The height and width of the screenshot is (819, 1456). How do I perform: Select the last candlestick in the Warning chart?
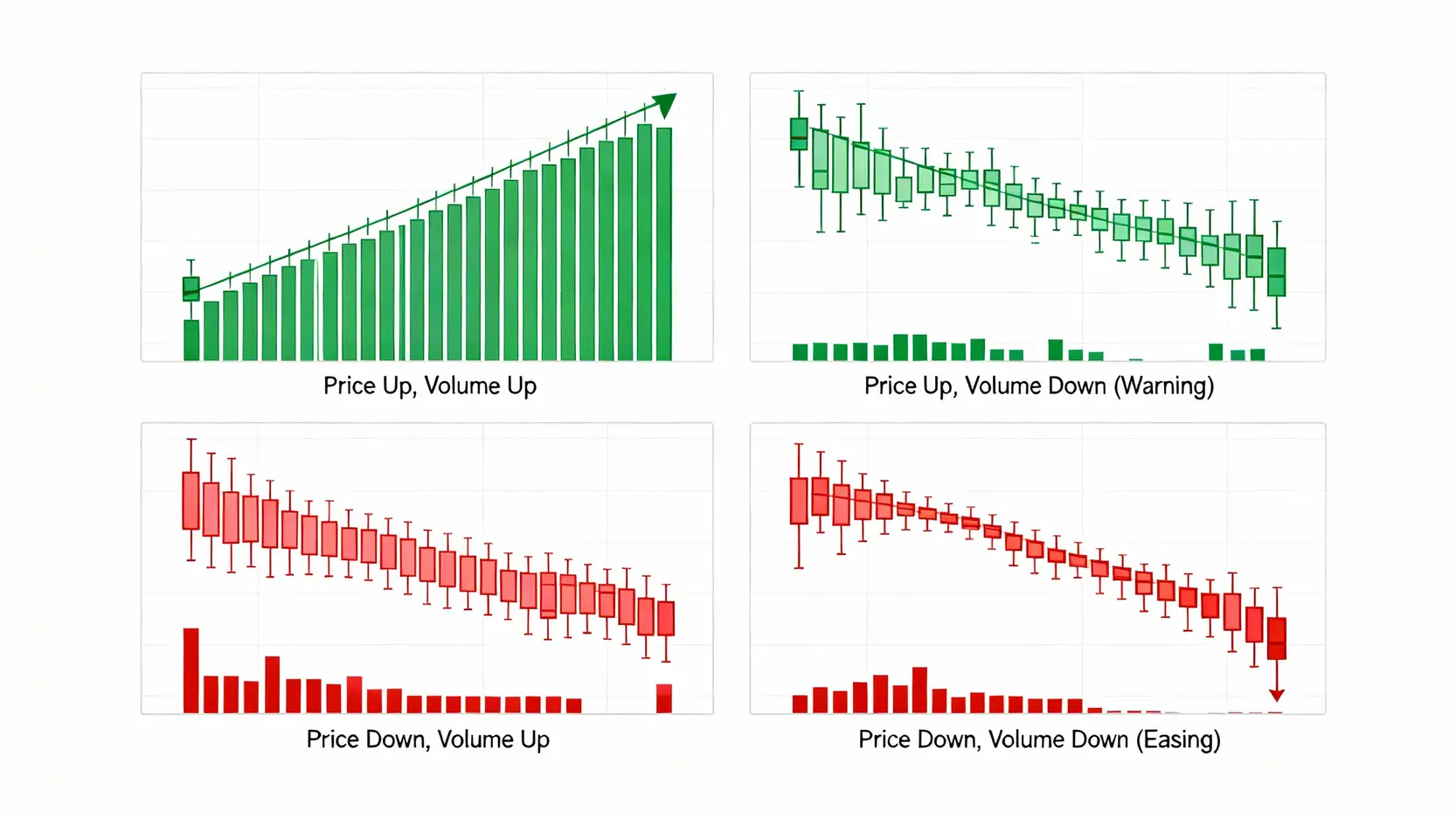1277,272
